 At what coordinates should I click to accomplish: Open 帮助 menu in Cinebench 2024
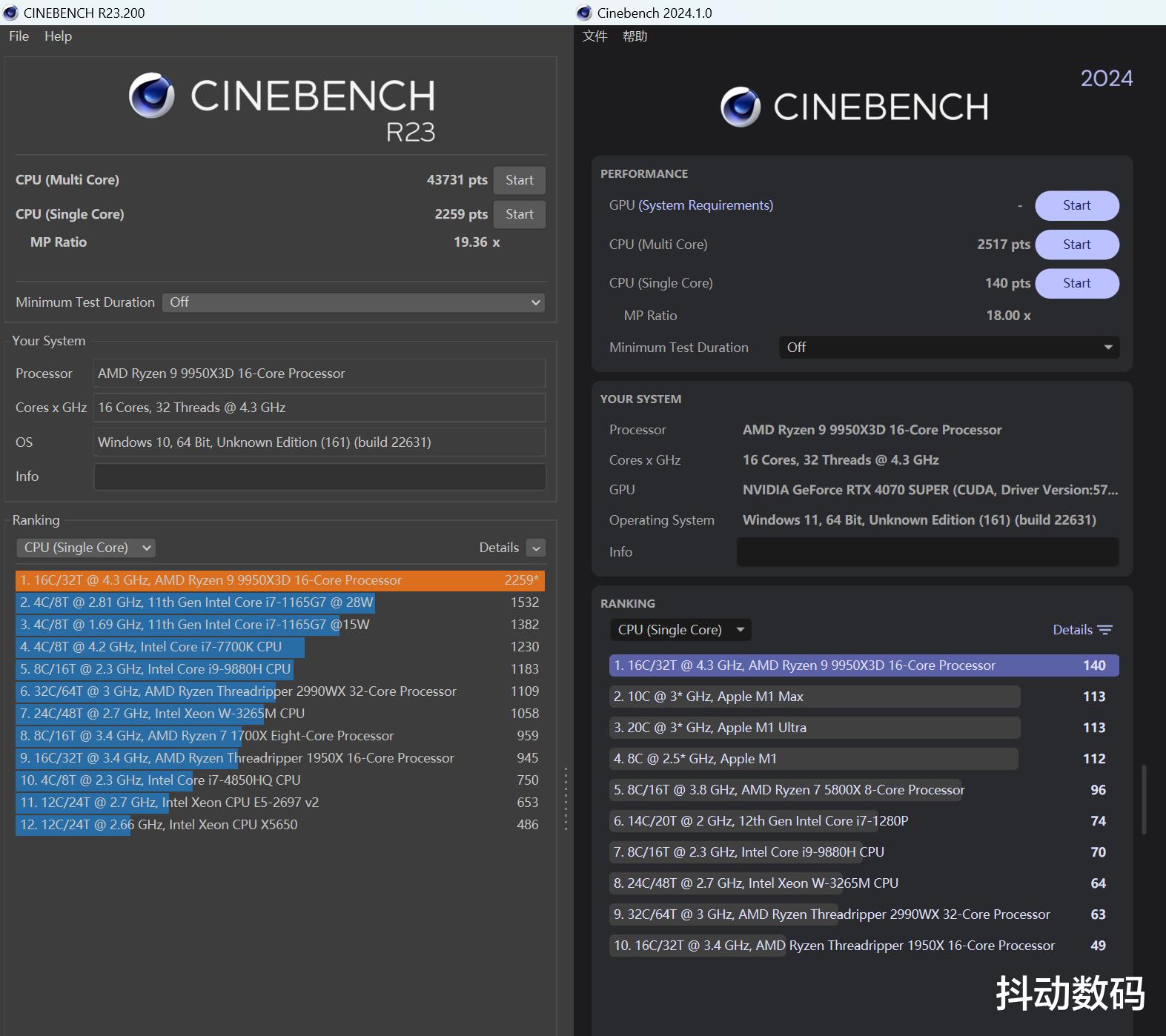pyautogui.click(x=635, y=36)
